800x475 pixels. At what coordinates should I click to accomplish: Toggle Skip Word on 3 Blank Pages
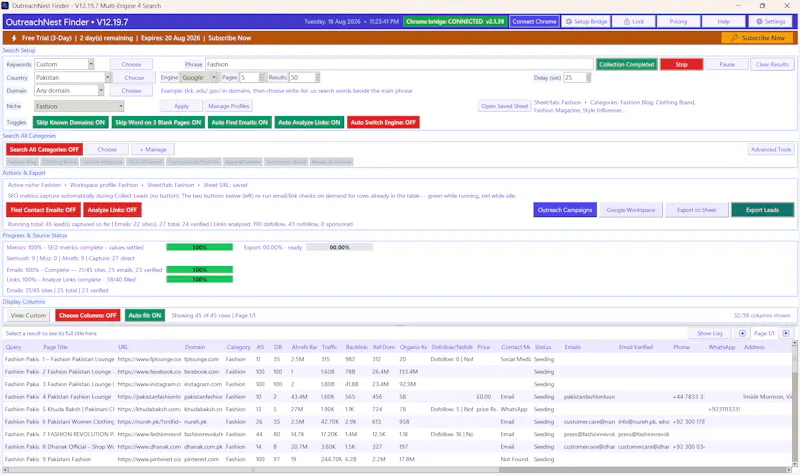pos(158,122)
